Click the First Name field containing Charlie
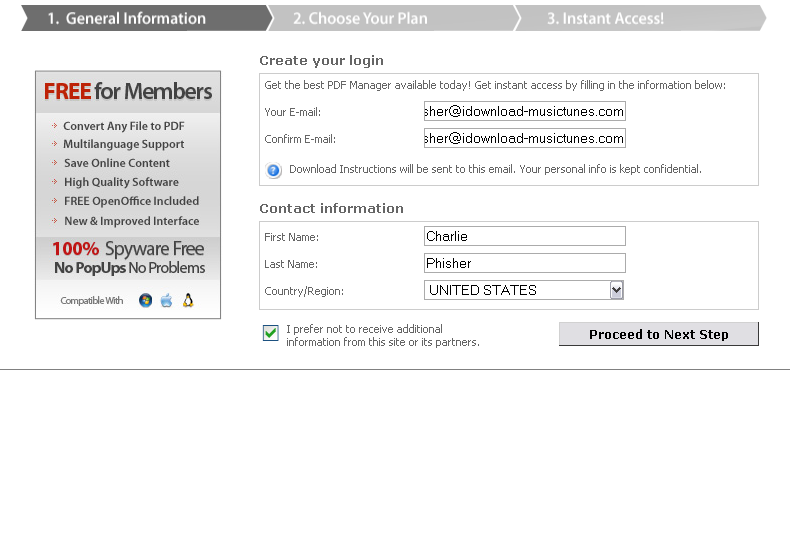Image resolution: width=790 pixels, height=550 pixels. coord(524,236)
